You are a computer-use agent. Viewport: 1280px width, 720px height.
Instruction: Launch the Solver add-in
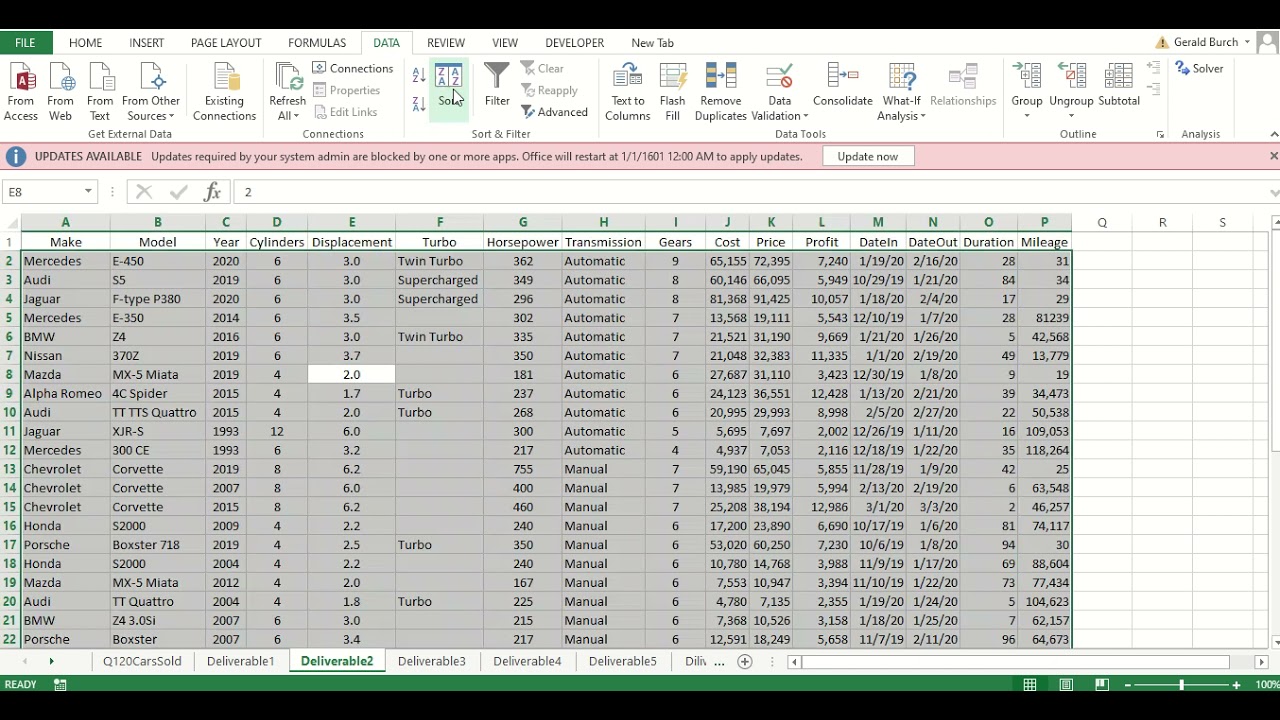[x=1200, y=68]
